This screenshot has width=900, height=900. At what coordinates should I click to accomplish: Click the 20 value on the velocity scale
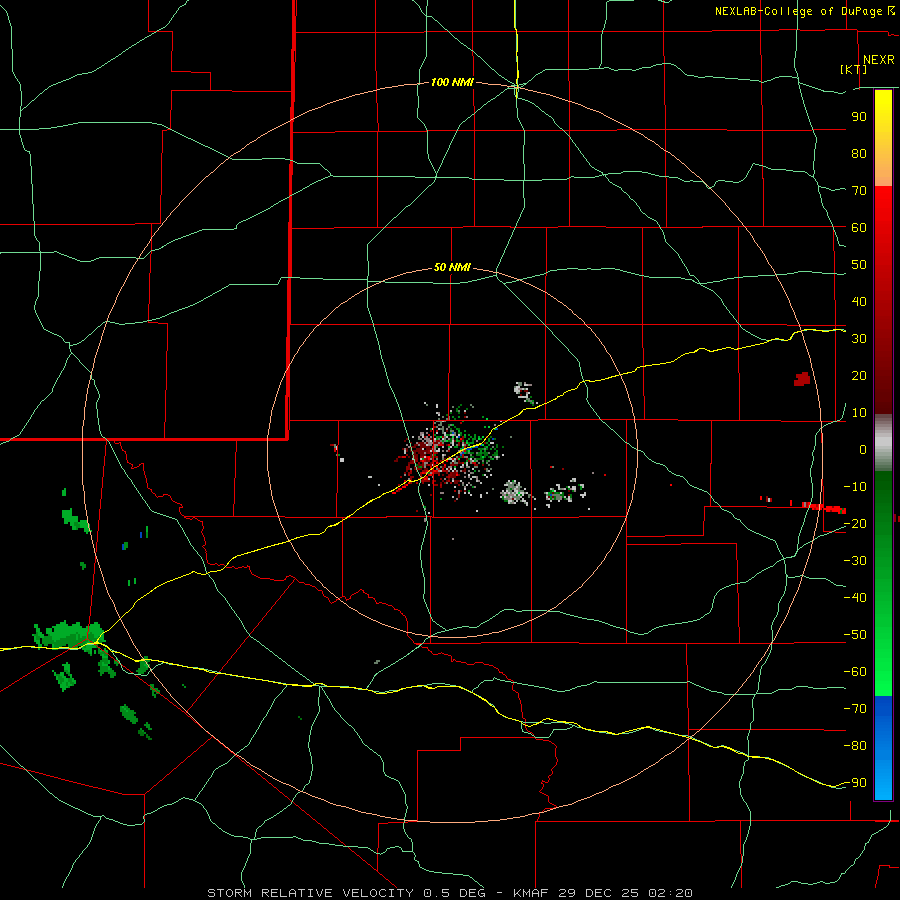pyautogui.click(x=859, y=376)
